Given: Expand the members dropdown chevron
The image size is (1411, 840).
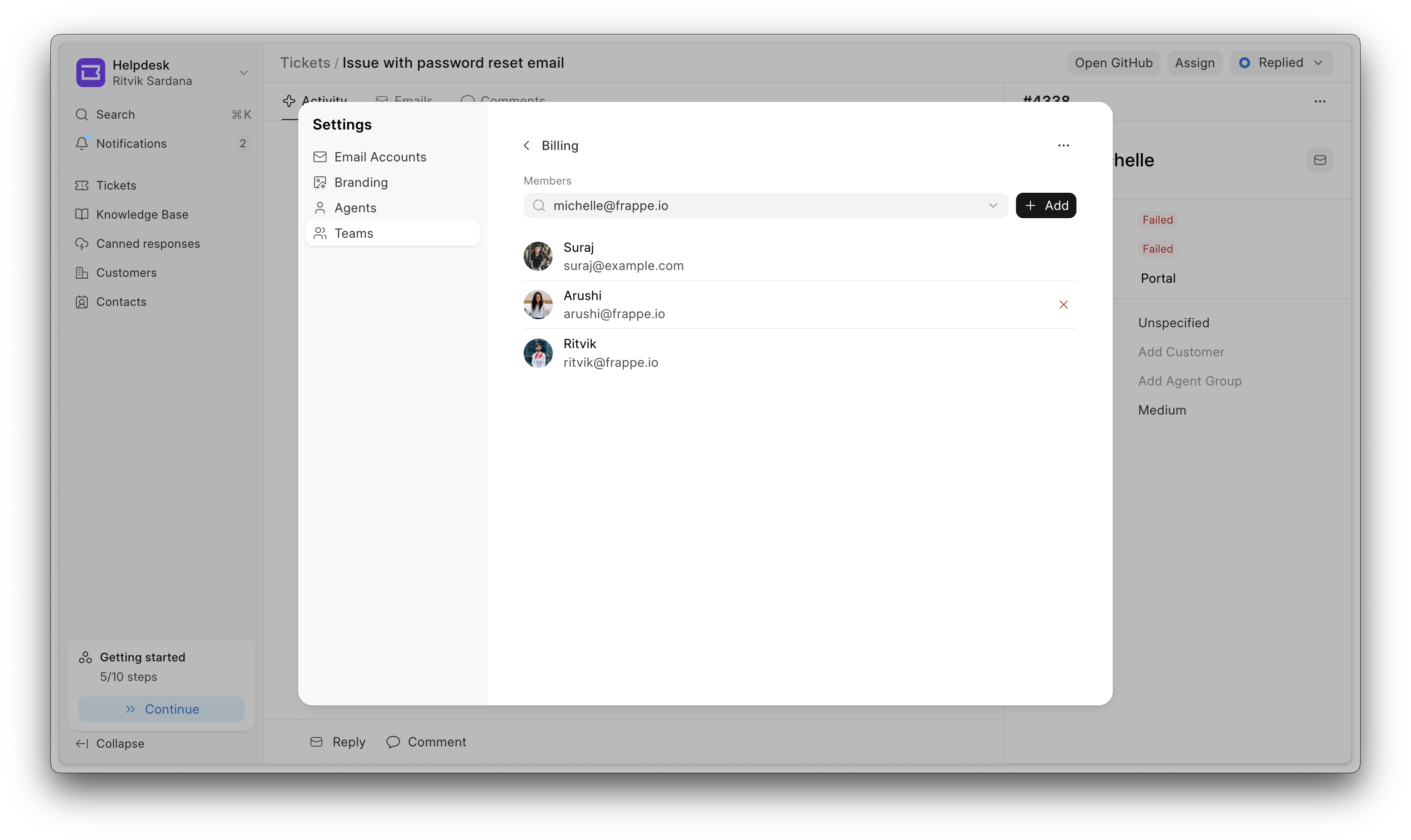Looking at the screenshot, I should (993, 205).
